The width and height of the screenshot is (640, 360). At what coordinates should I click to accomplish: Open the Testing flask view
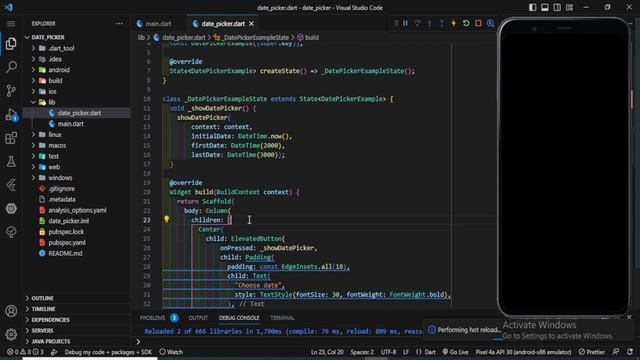[11, 162]
